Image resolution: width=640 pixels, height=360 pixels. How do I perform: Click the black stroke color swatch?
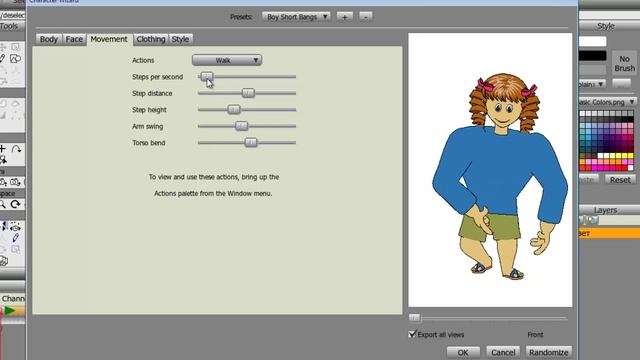(x=593, y=56)
